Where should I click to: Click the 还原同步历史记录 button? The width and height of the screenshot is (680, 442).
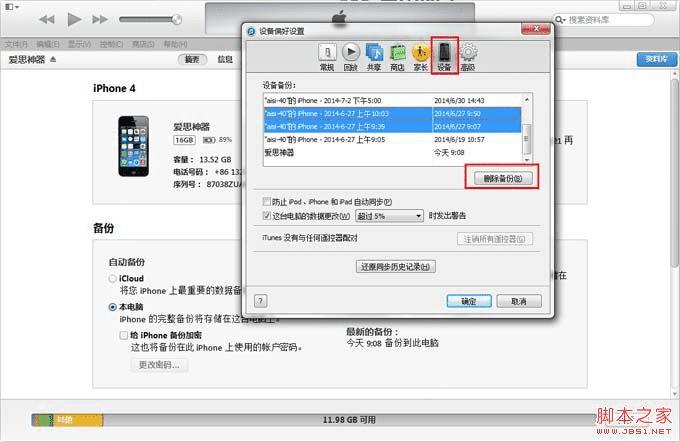click(396, 267)
